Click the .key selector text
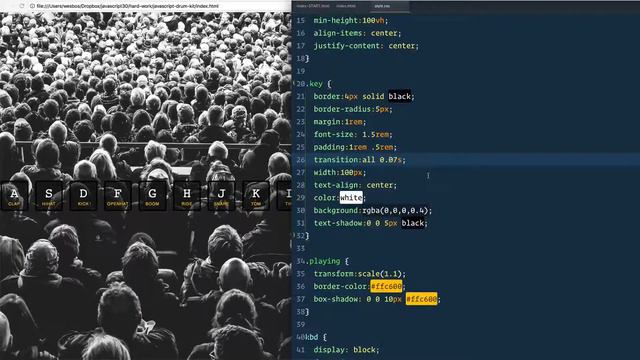This screenshot has width=640, height=360. click(x=315, y=84)
